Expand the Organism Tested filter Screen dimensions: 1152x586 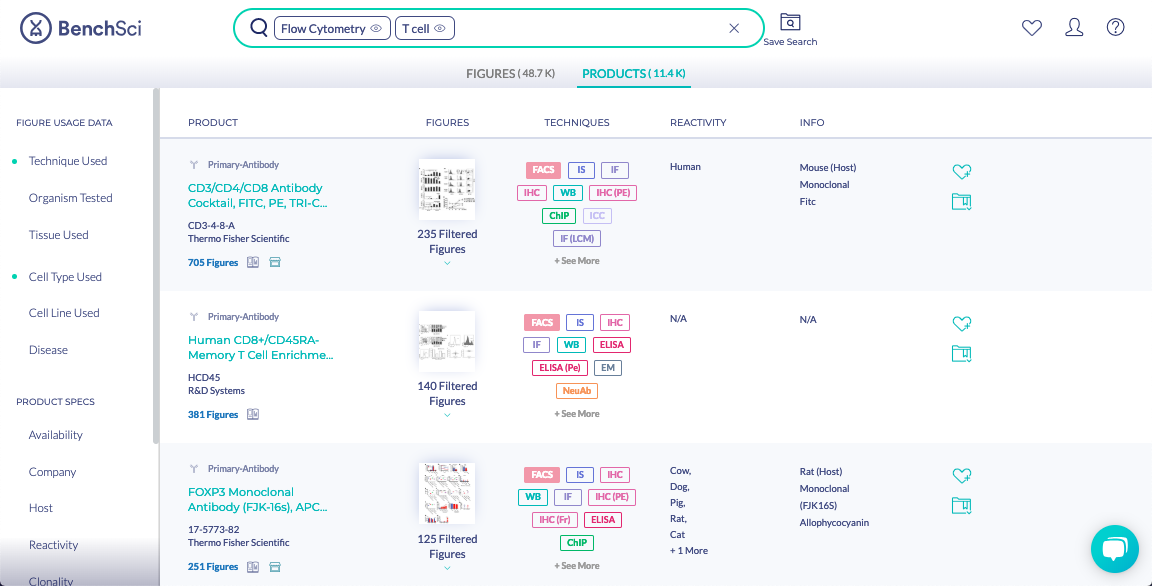click(x=71, y=198)
